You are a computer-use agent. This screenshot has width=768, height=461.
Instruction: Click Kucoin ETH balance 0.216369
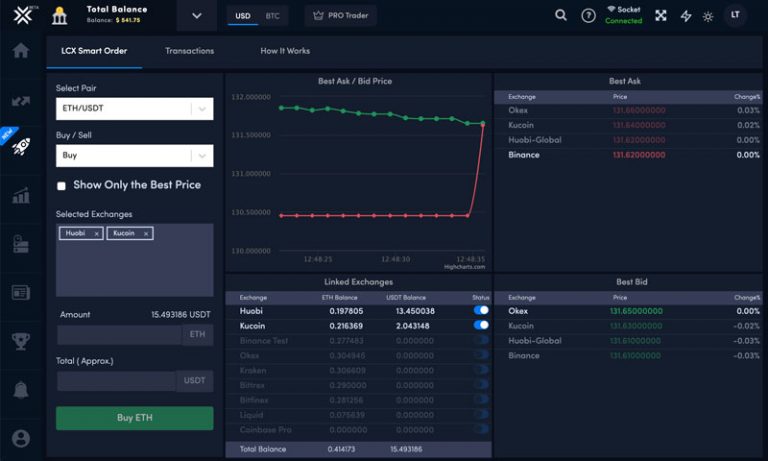tap(346, 326)
